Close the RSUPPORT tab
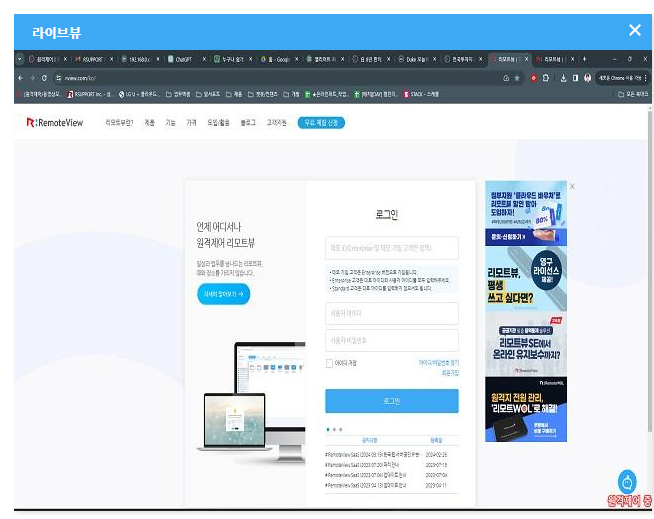Viewport: 654px width, 519px height. [111, 59]
